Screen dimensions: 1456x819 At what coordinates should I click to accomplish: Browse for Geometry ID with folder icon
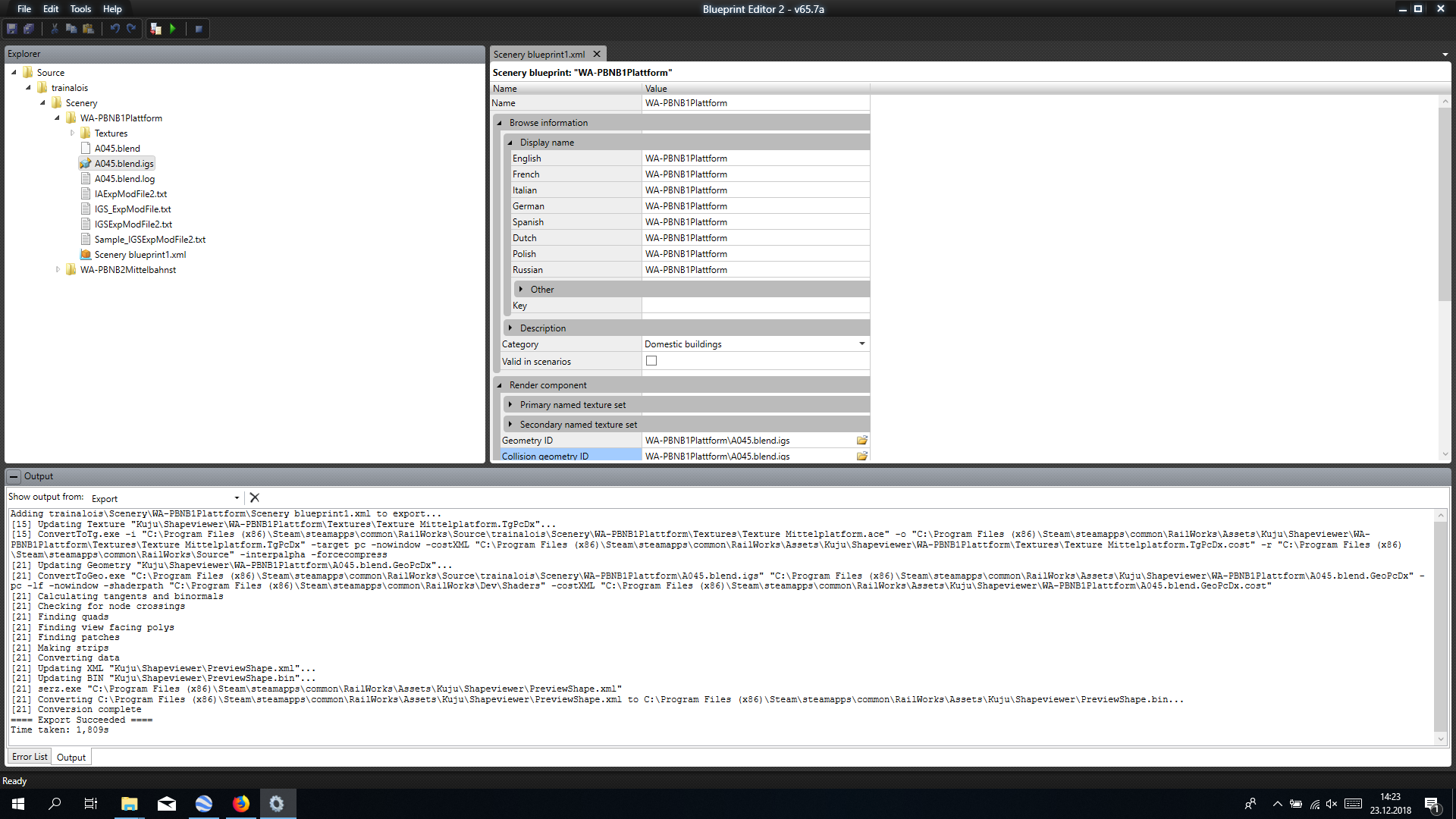click(x=861, y=440)
